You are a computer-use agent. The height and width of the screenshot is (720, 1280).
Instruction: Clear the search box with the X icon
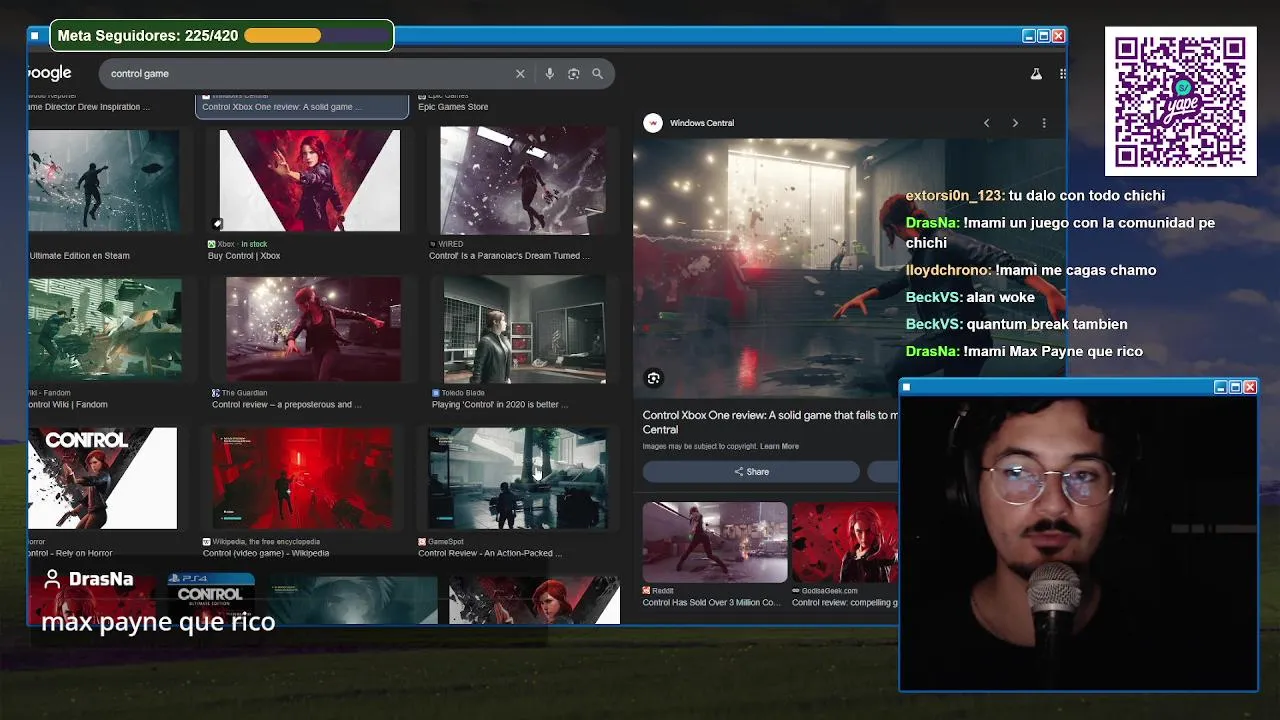520,74
